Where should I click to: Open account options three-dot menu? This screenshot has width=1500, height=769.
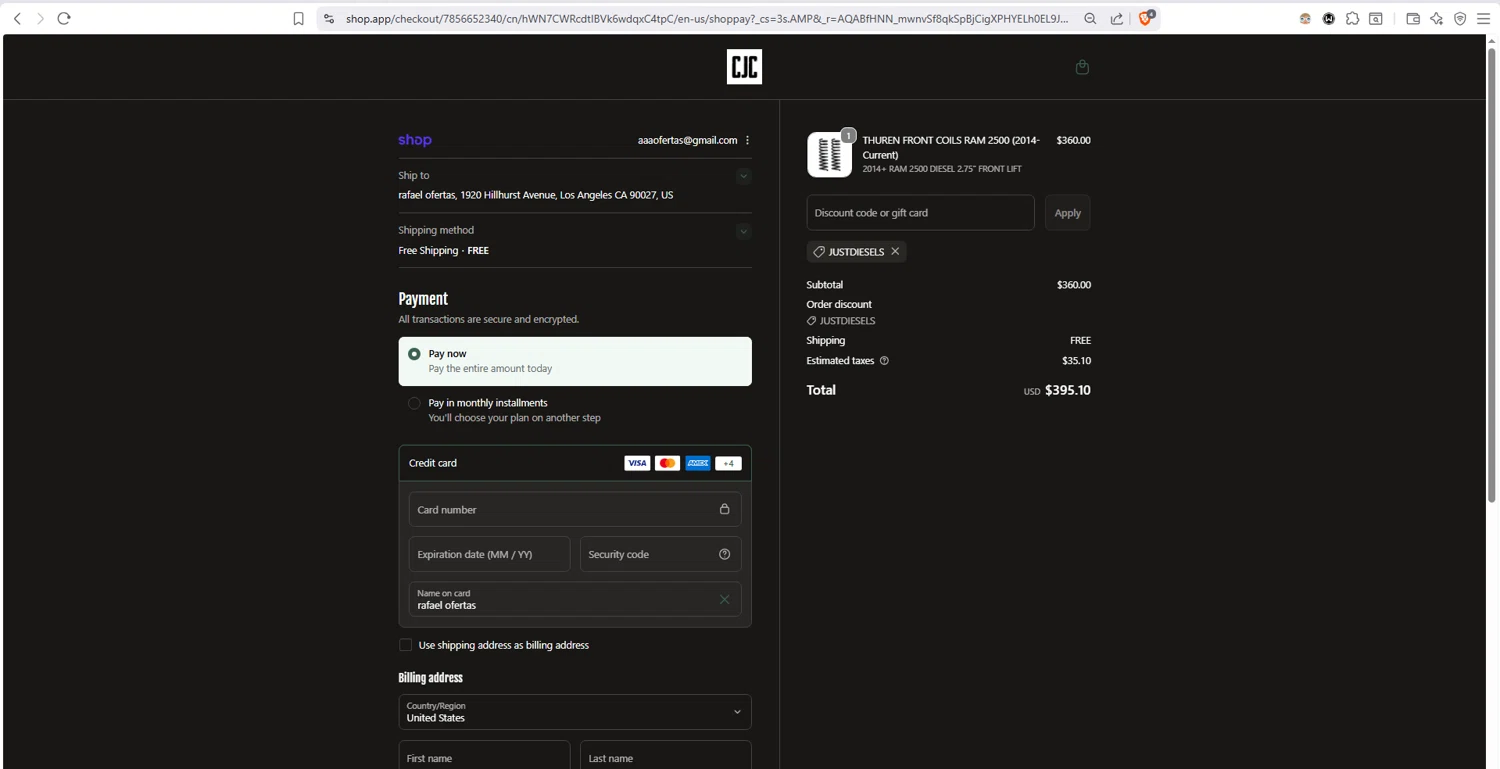[748, 140]
